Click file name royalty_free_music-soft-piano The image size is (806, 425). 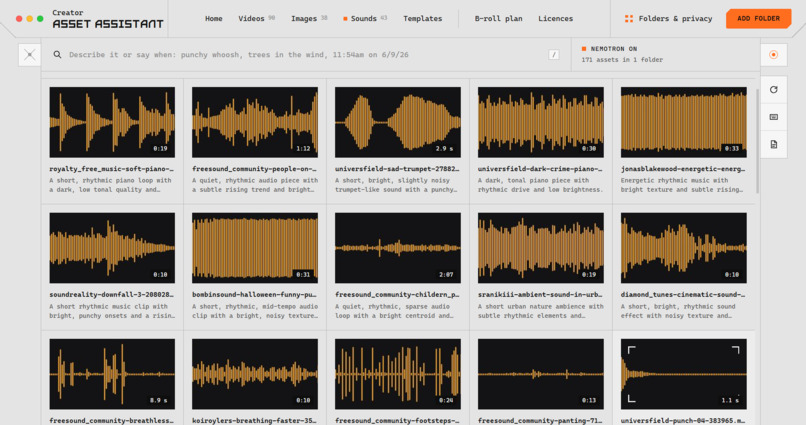[x=112, y=169]
